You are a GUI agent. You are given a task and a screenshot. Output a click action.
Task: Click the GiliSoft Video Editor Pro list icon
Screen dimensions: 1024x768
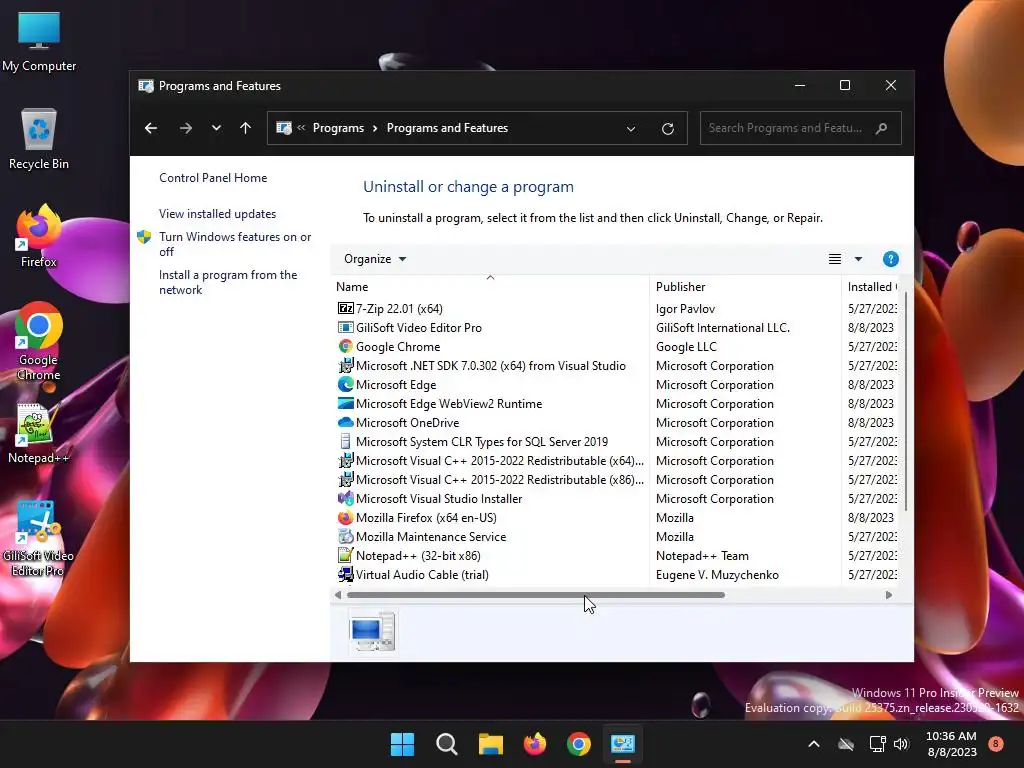click(345, 327)
